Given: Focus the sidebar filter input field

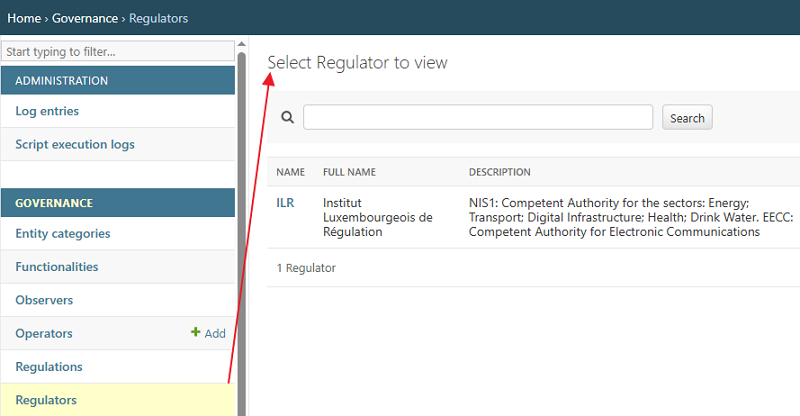Looking at the screenshot, I should tap(118, 52).
